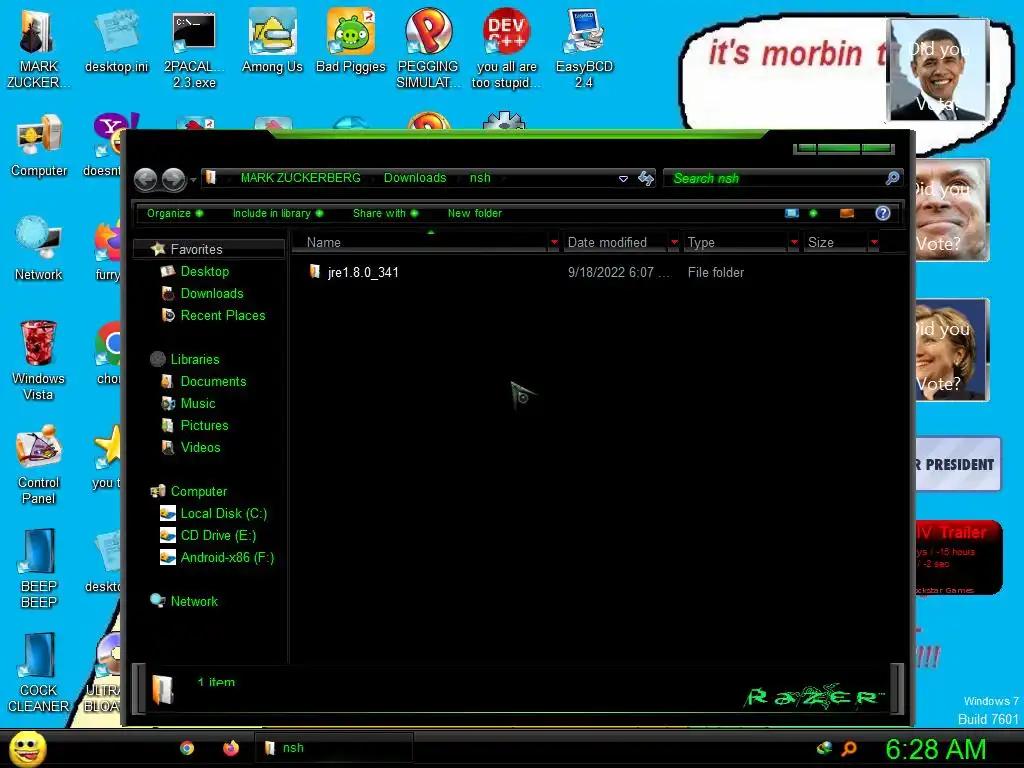Open the Size column filter dropdown arrow

[874, 242]
